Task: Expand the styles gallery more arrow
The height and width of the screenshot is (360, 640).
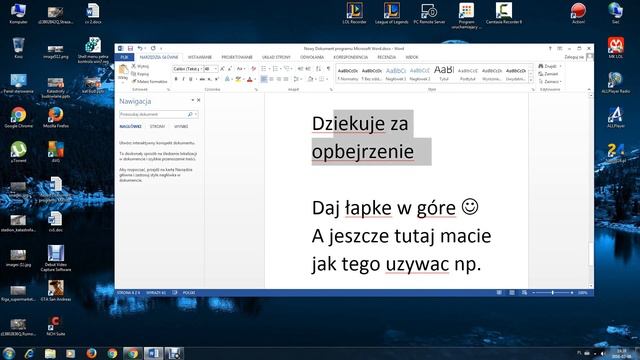Action: tap(531, 81)
